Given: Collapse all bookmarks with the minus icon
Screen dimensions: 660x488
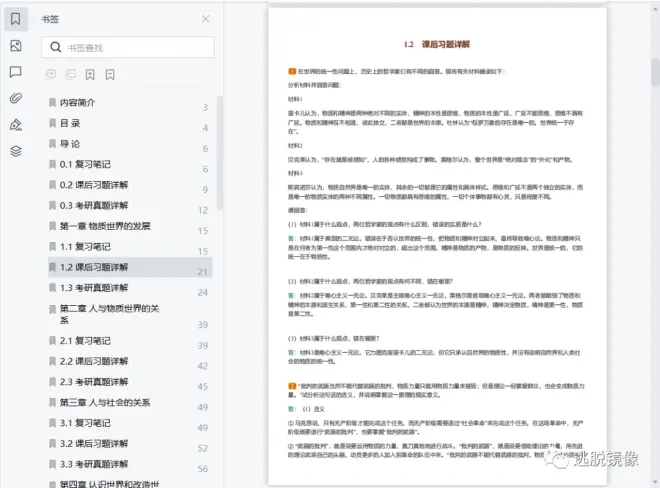Looking at the screenshot, I should point(70,74).
